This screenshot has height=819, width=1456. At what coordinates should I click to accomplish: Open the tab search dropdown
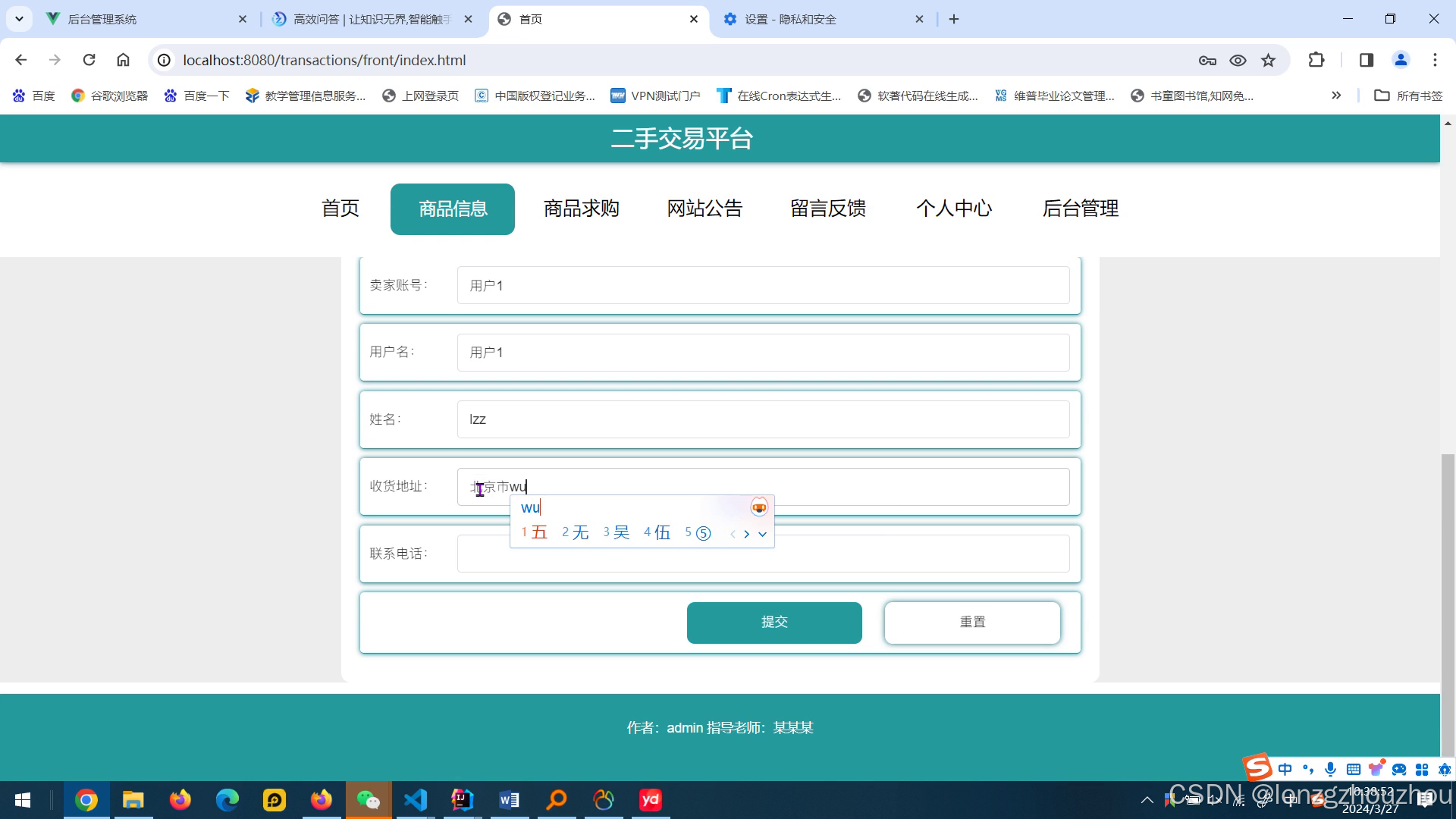pyautogui.click(x=19, y=19)
